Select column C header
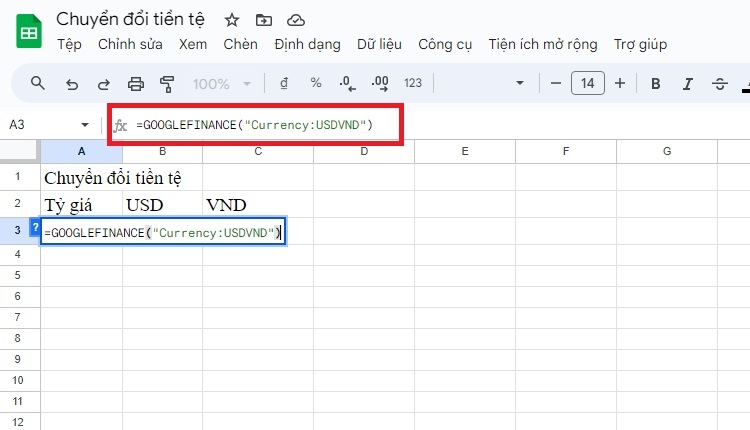Image resolution: width=750 pixels, height=430 pixels. click(x=258, y=152)
